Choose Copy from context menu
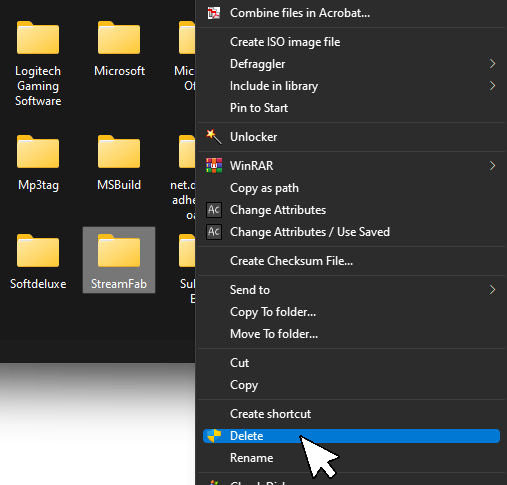The height and width of the screenshot is (485, 507). (x=351, y=385)
